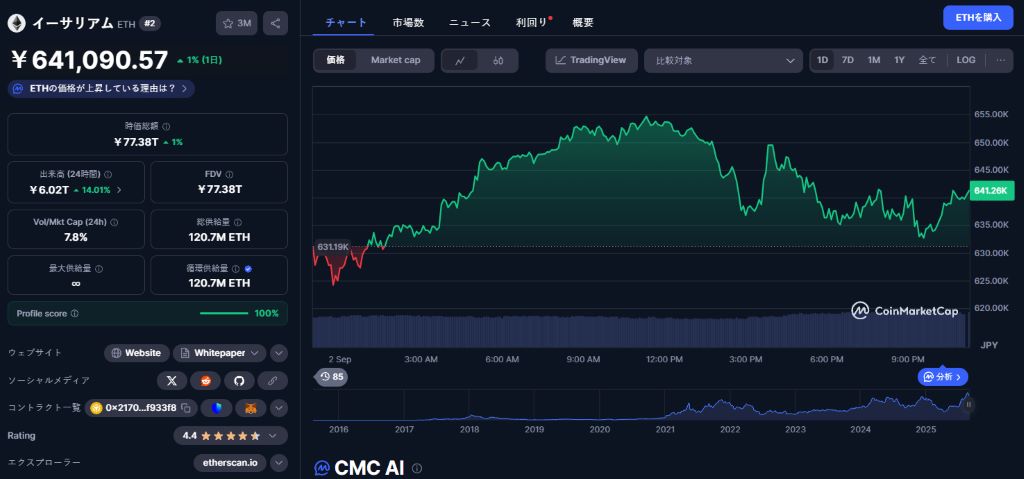Set chart range to 7D

pos(848,60)
